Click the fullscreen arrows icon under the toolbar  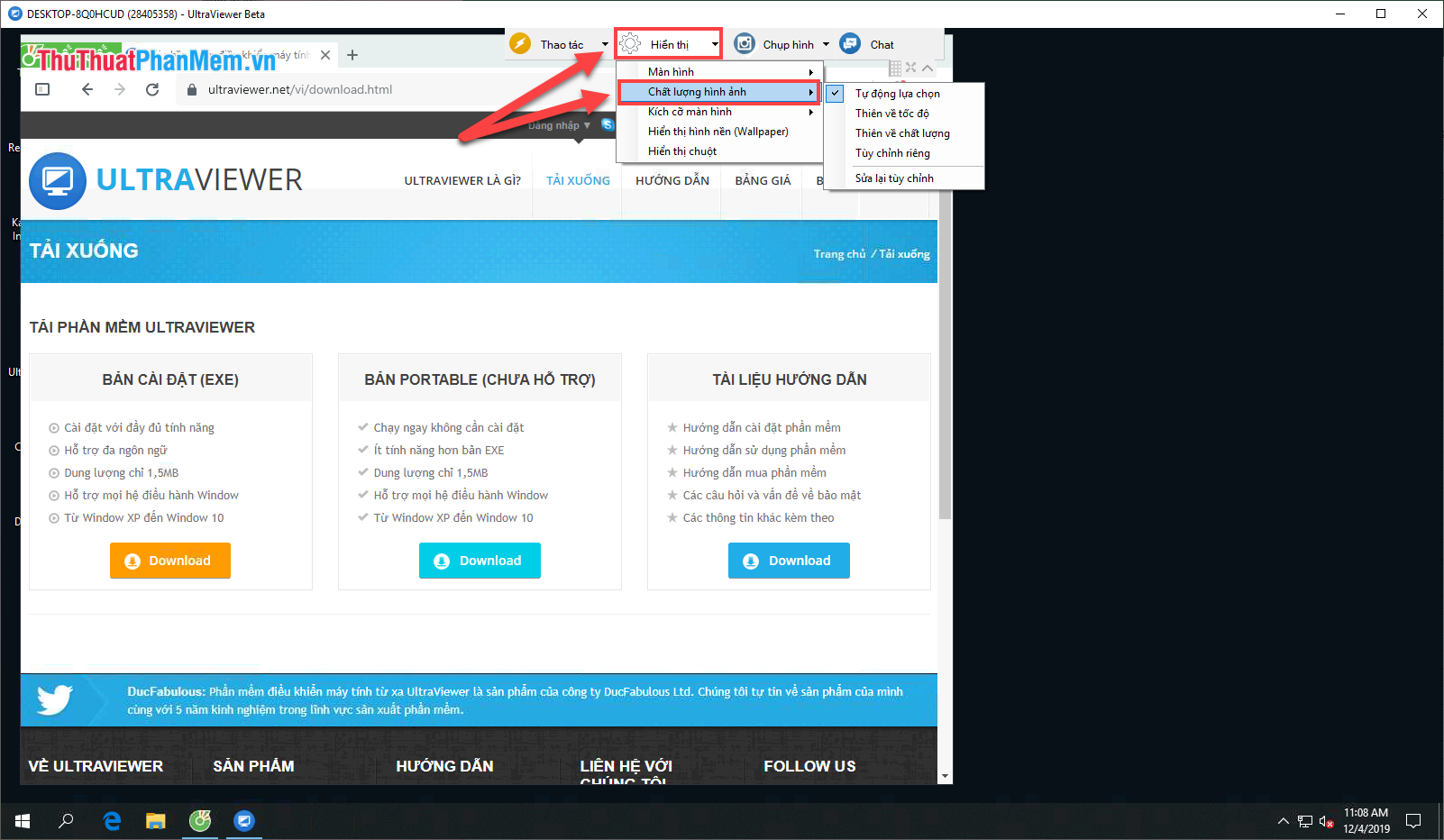[911, 68]
